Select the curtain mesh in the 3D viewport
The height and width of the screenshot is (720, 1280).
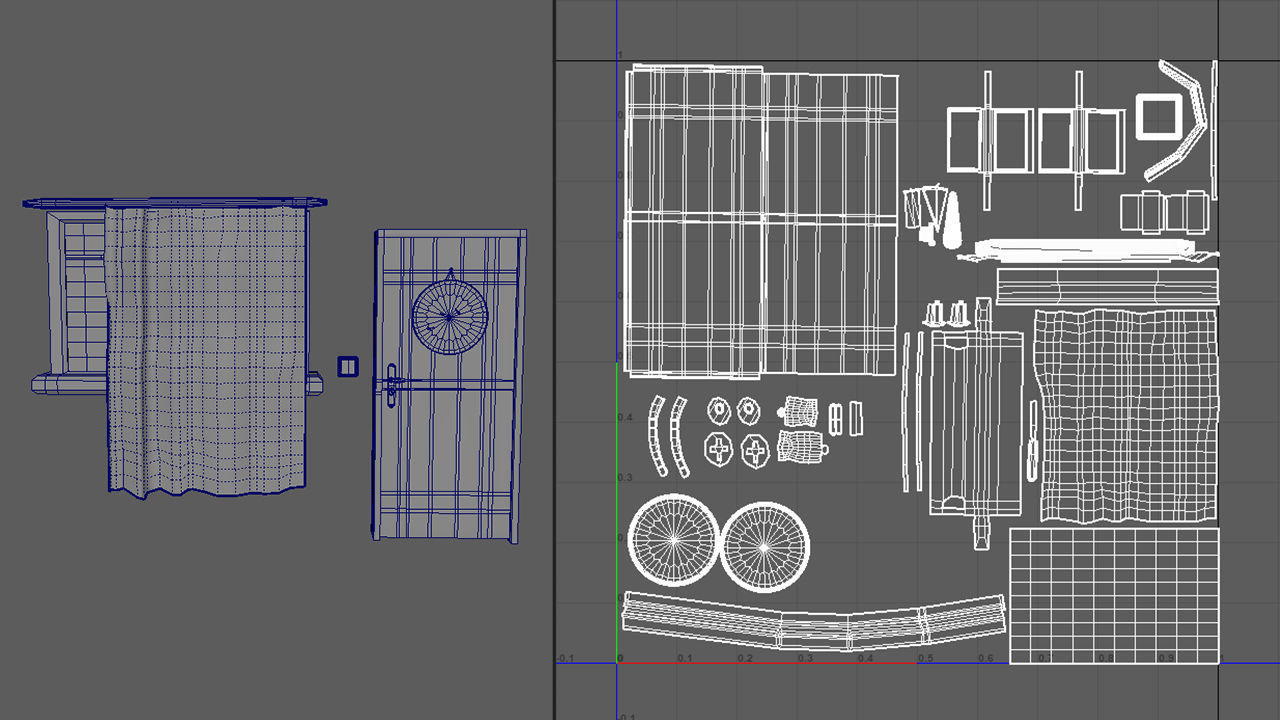[206, 350]
